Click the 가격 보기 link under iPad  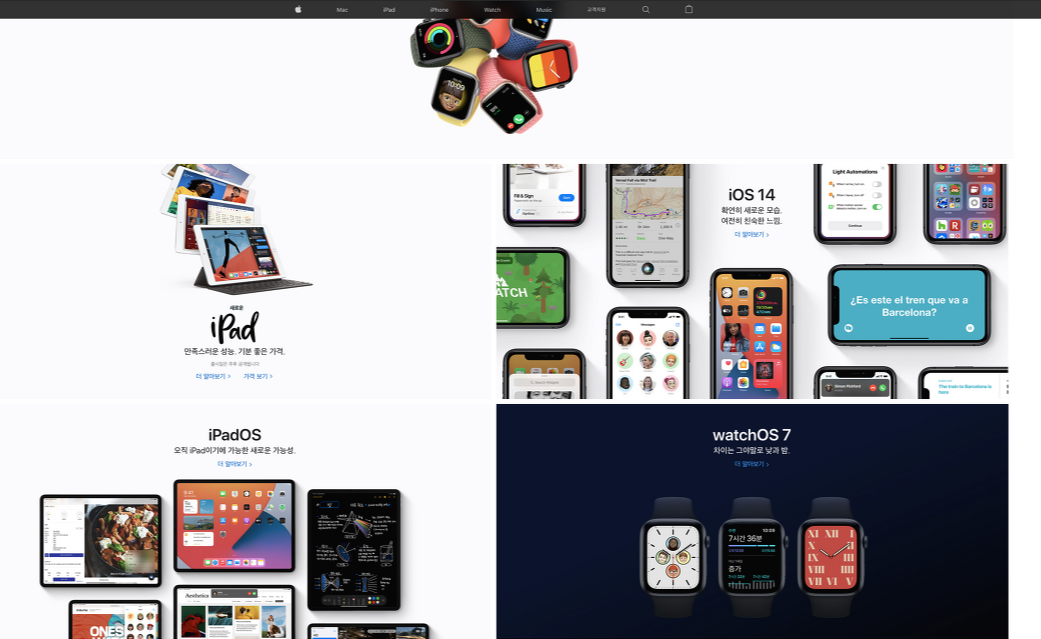coord(258,377)
